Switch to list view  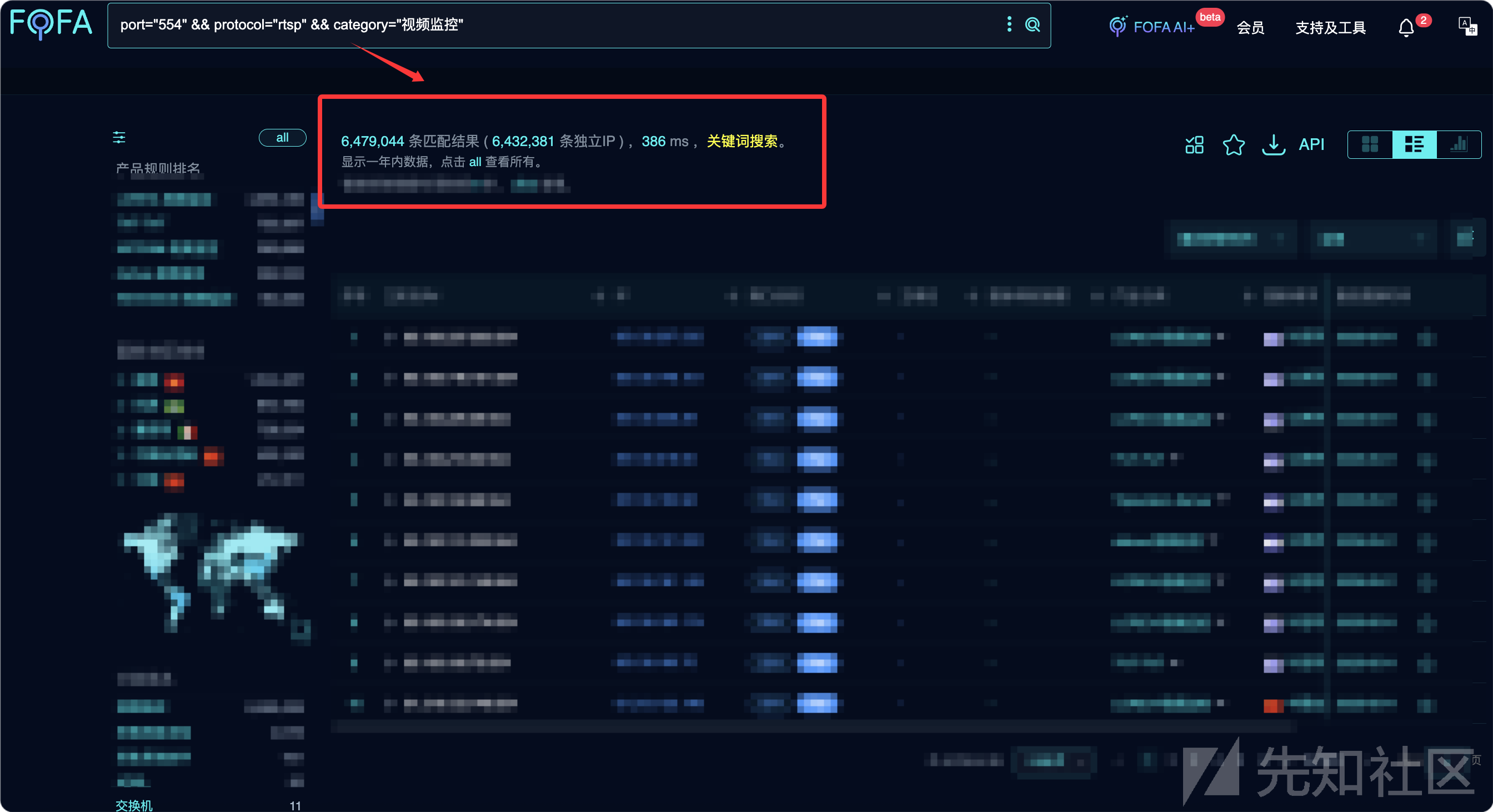[1414, 144]
